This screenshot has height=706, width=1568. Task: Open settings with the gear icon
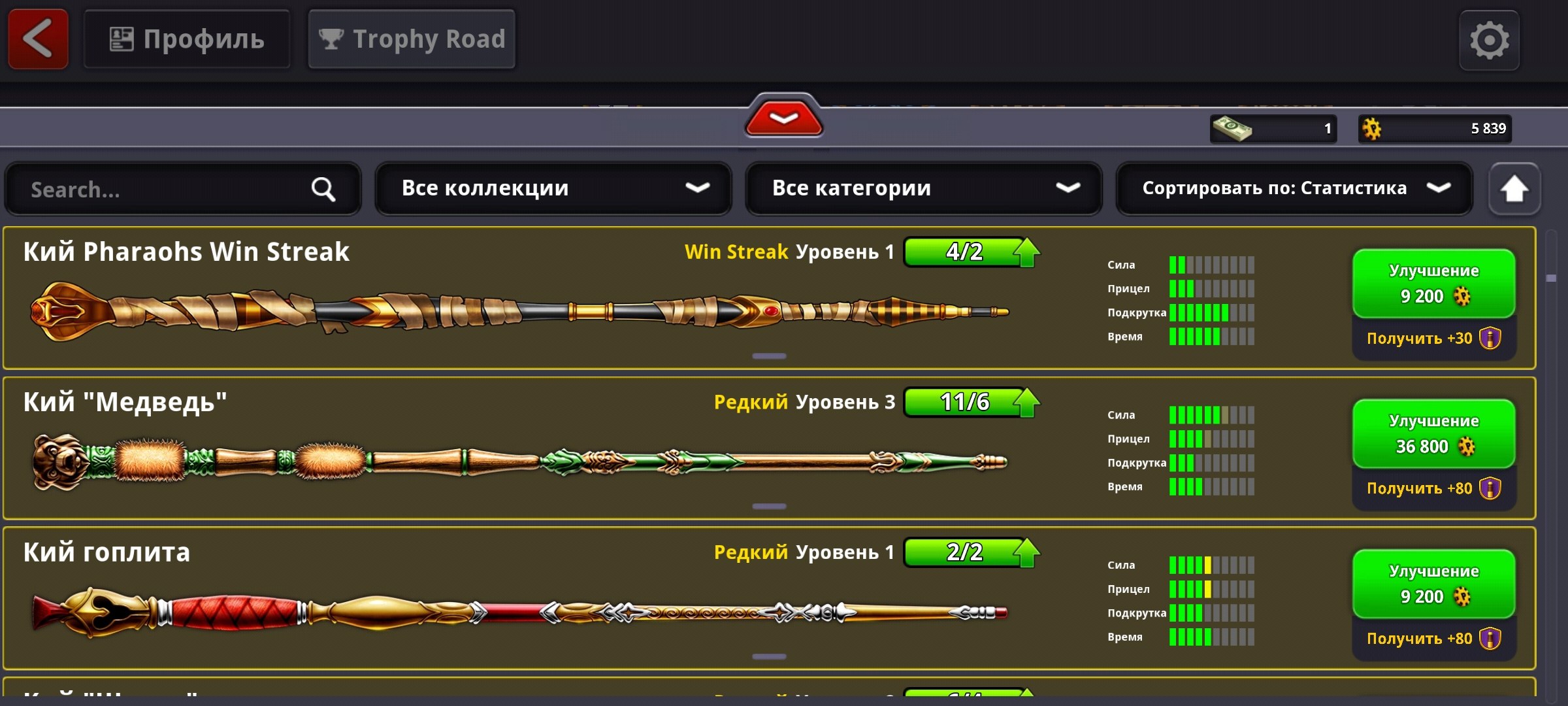1490,41
